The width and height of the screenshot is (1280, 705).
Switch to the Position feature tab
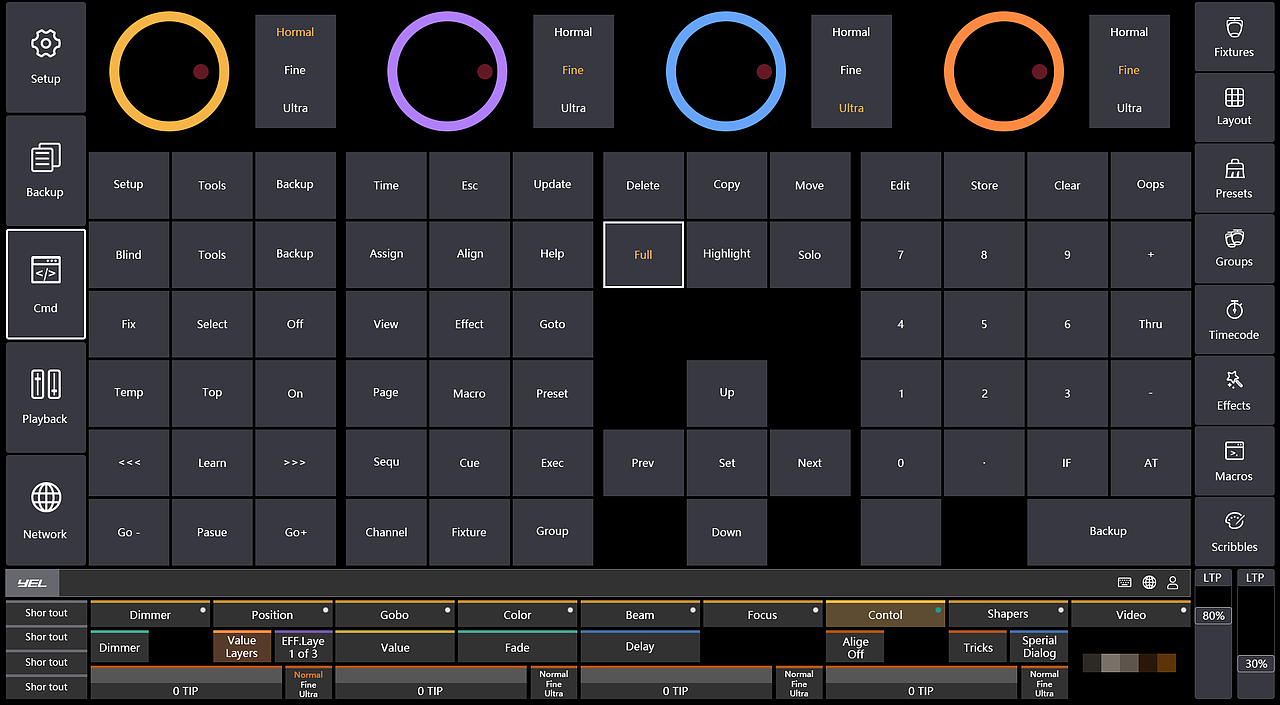[x=272, y=614]
